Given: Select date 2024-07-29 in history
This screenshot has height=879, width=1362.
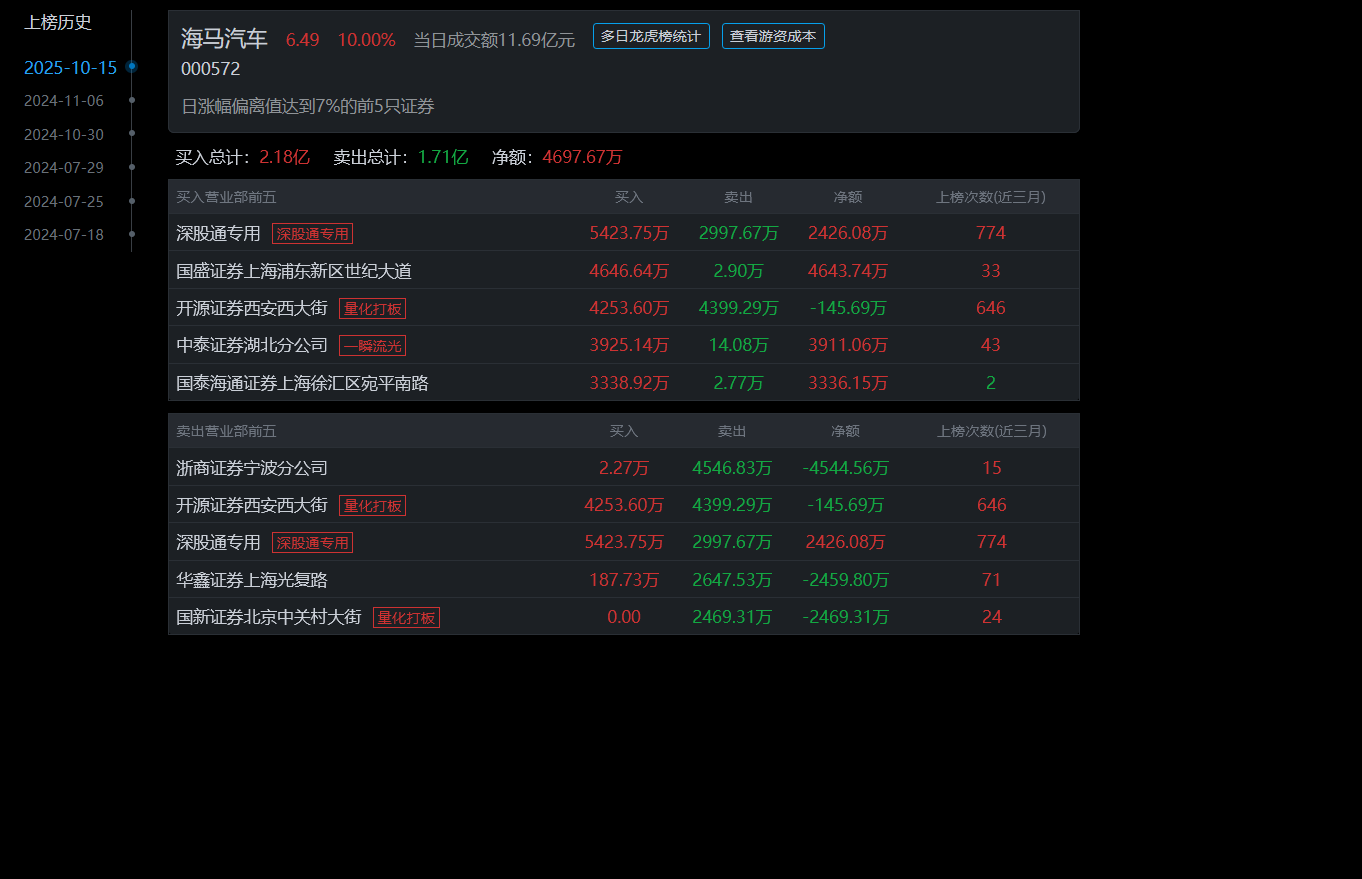Looking at the screenshot, I should pos(64,168).
